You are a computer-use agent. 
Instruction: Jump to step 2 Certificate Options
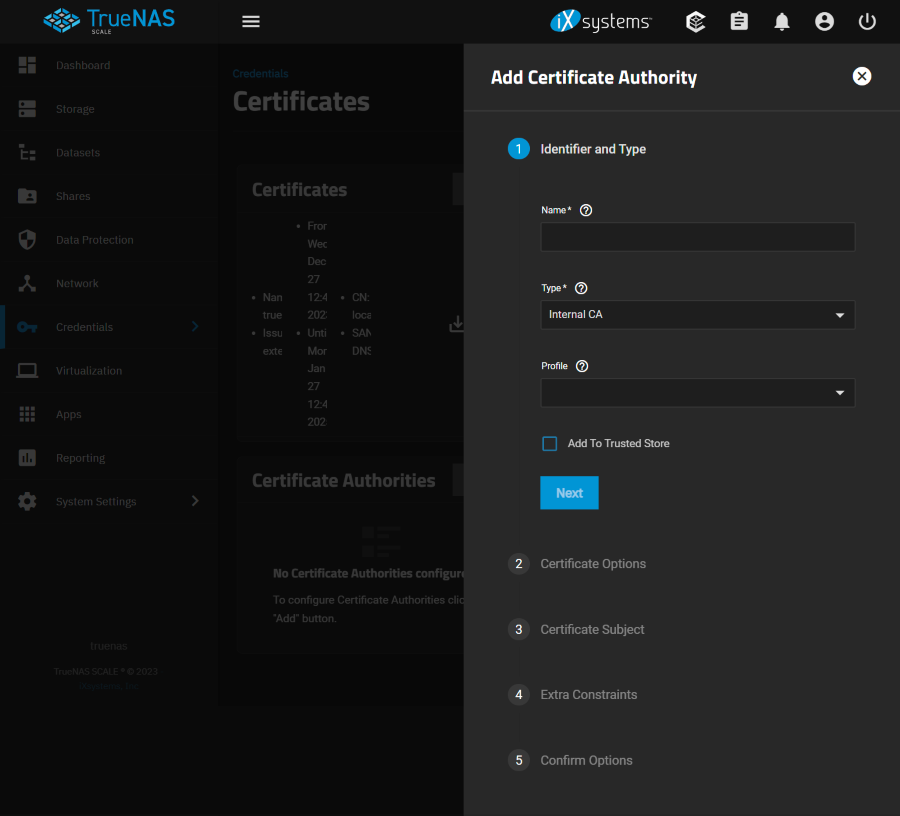592,564
